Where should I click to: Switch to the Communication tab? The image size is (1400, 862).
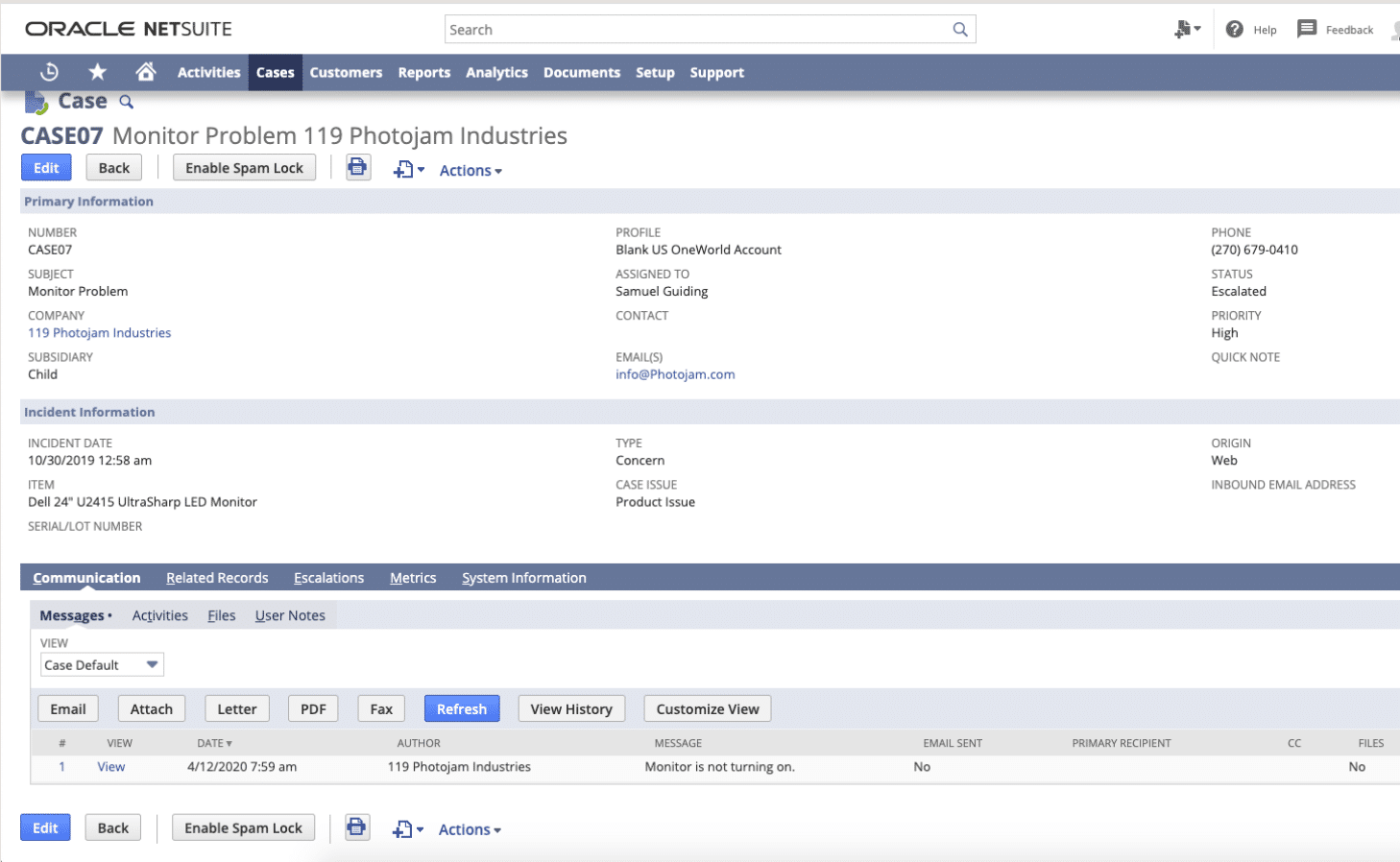click(86, 577)
